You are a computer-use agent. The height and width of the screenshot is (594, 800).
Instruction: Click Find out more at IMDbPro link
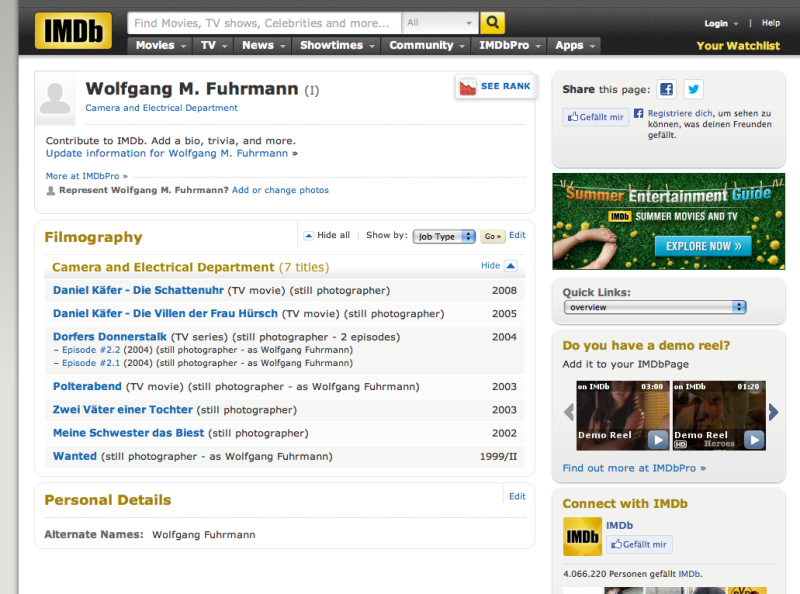tap(634, 468)
